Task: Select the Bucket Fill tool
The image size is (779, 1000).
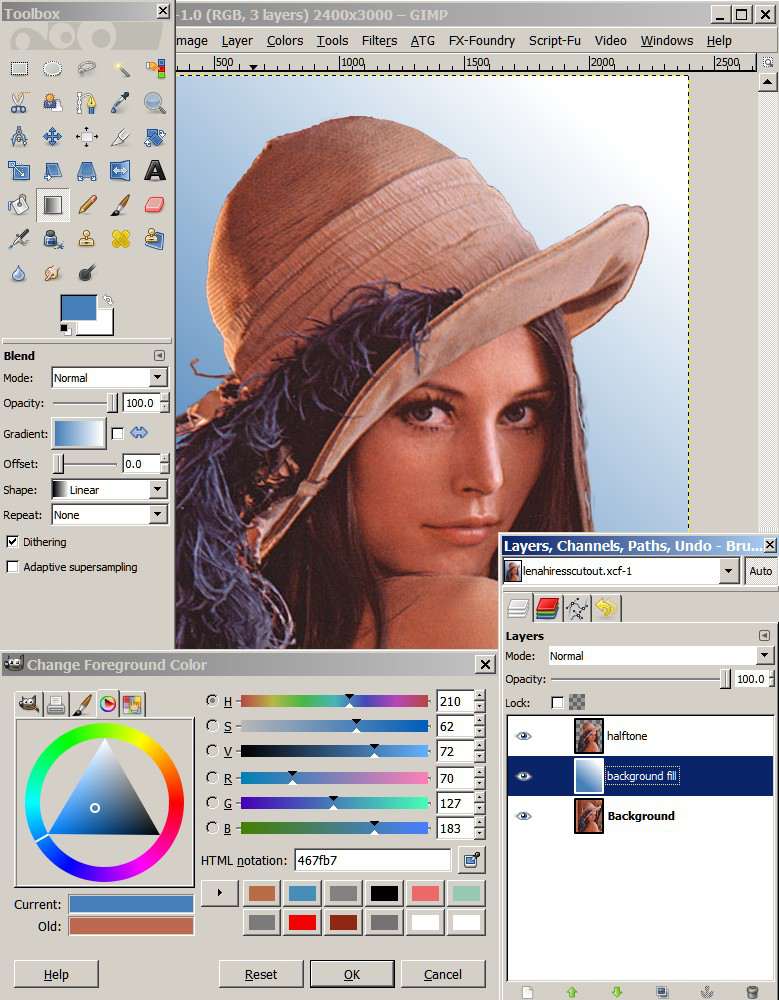Action: pyautogui.click(x=19, y=205)
